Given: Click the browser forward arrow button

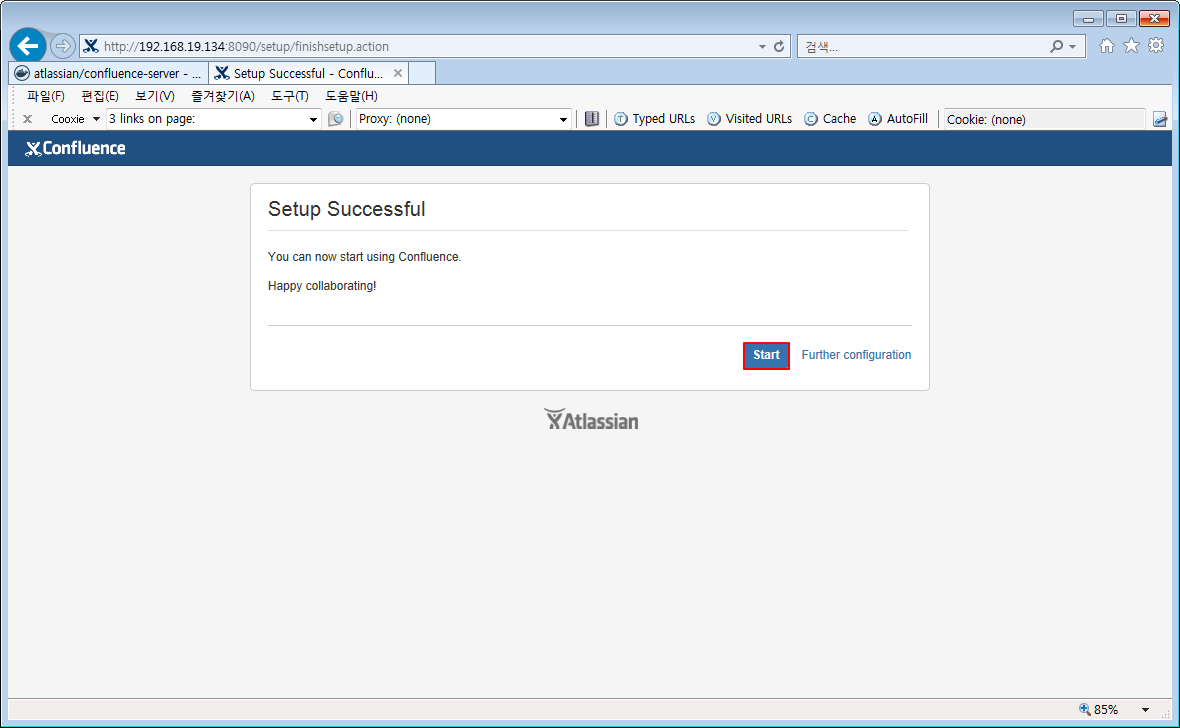Looking at the screenshot, I should coord(62,46).
